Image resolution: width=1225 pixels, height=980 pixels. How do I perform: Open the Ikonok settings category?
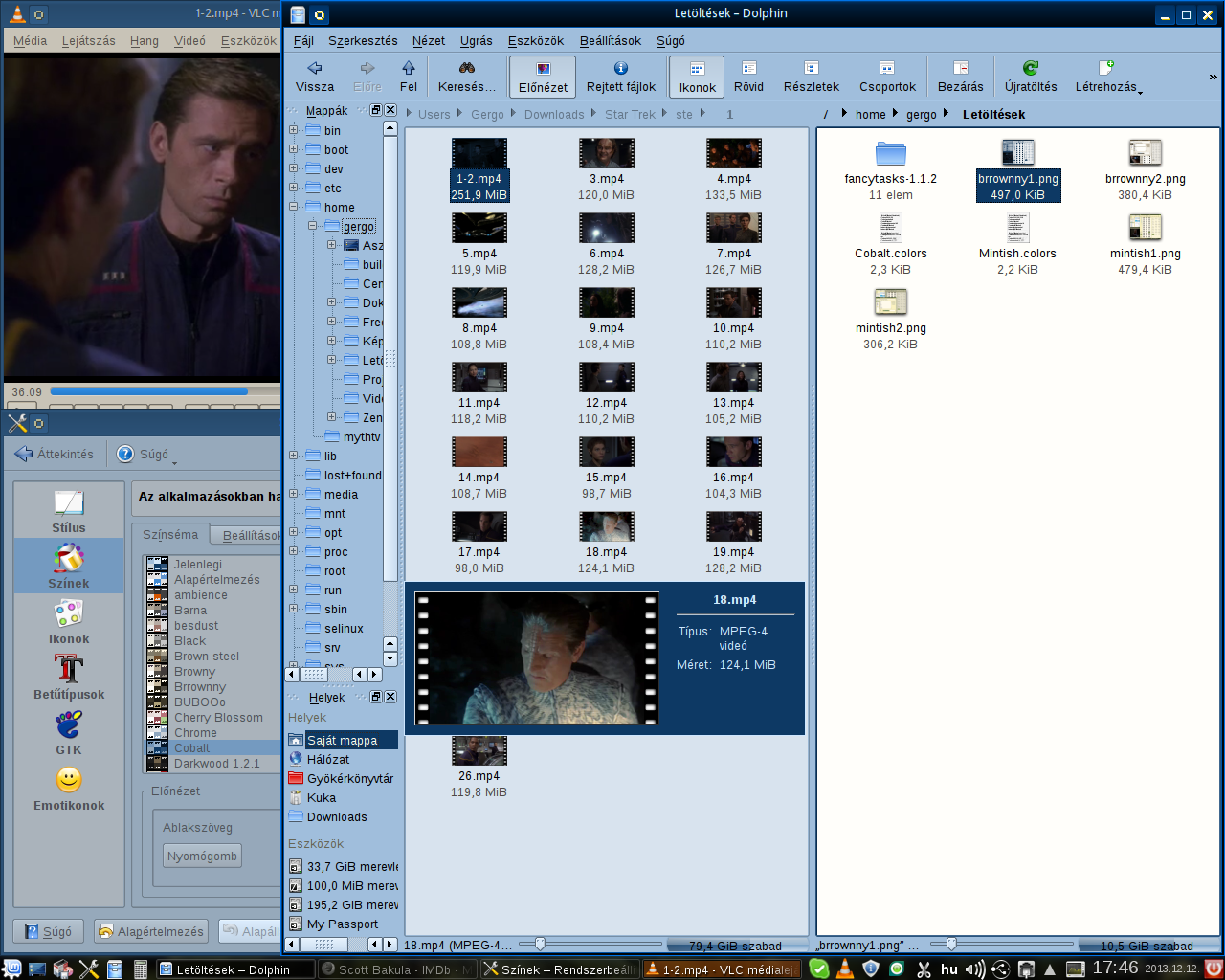coord(69,621)
